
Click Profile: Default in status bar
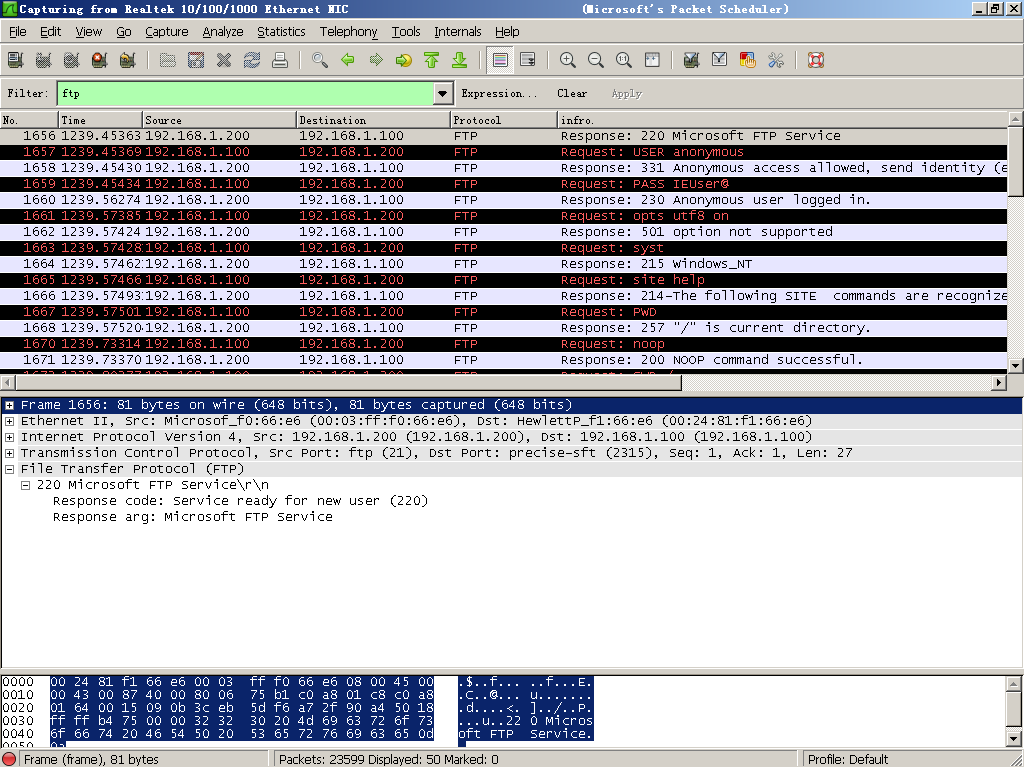tap(848, 760)
